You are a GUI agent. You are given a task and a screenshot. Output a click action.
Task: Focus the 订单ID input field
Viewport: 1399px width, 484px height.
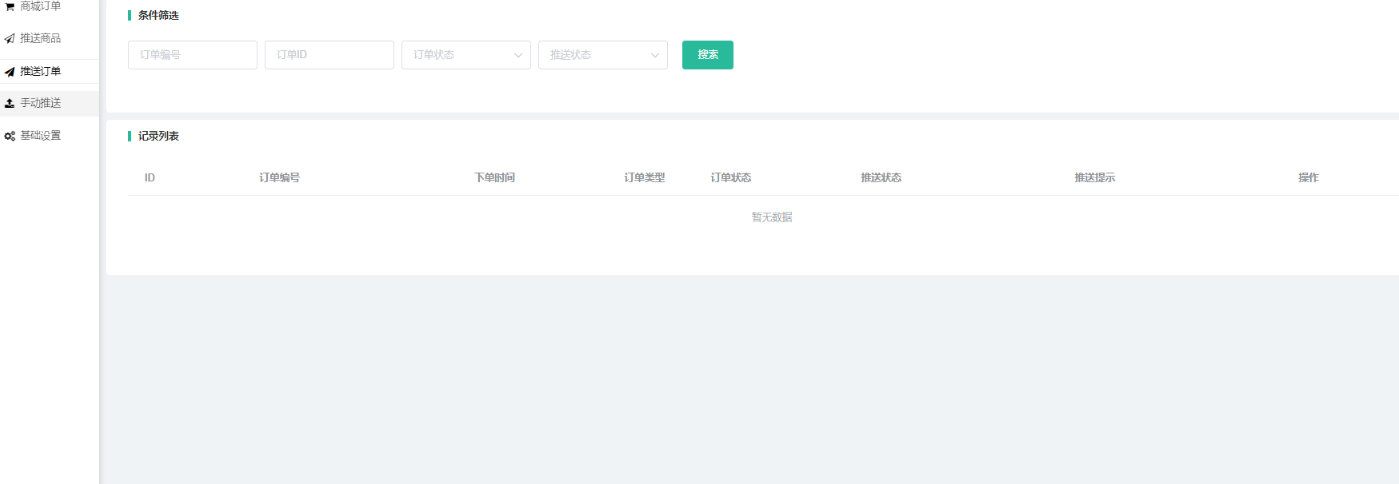[x=329, y=55]
